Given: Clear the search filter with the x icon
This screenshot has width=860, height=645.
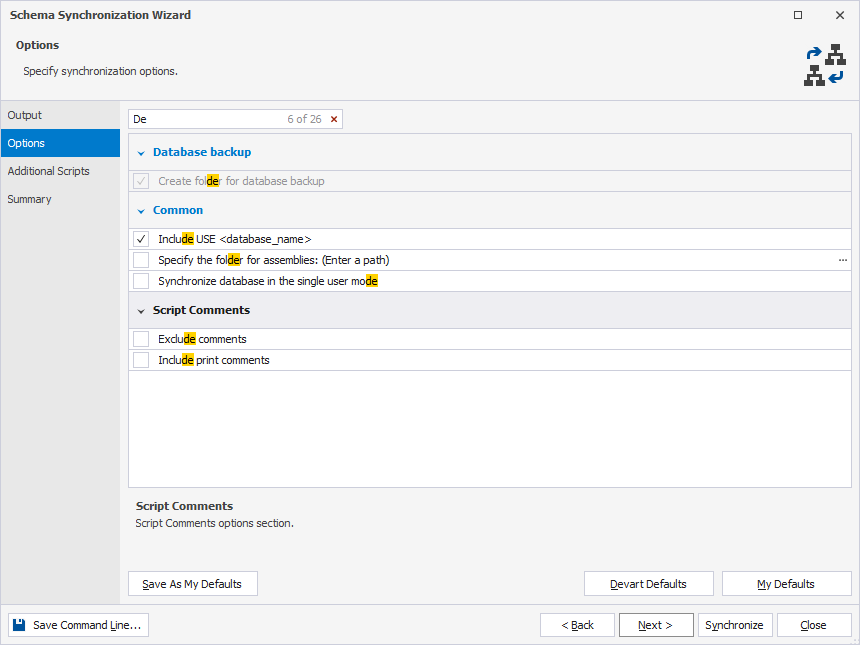Looking at the screenshot, I should 334,118.
